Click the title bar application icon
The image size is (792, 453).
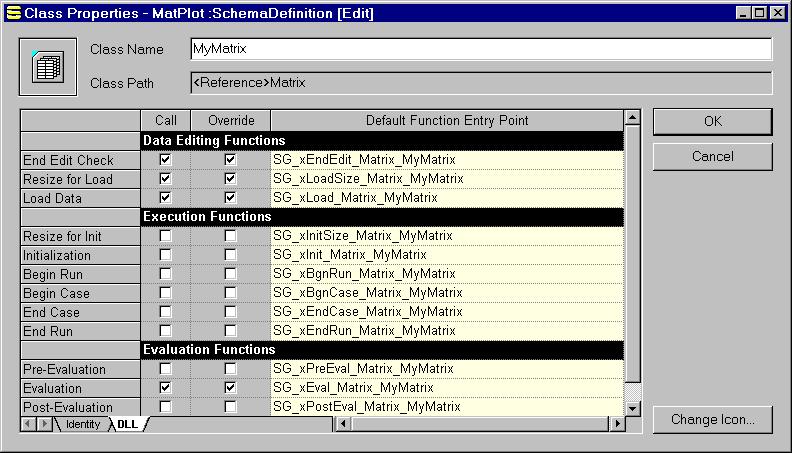(x=12, y=13)
